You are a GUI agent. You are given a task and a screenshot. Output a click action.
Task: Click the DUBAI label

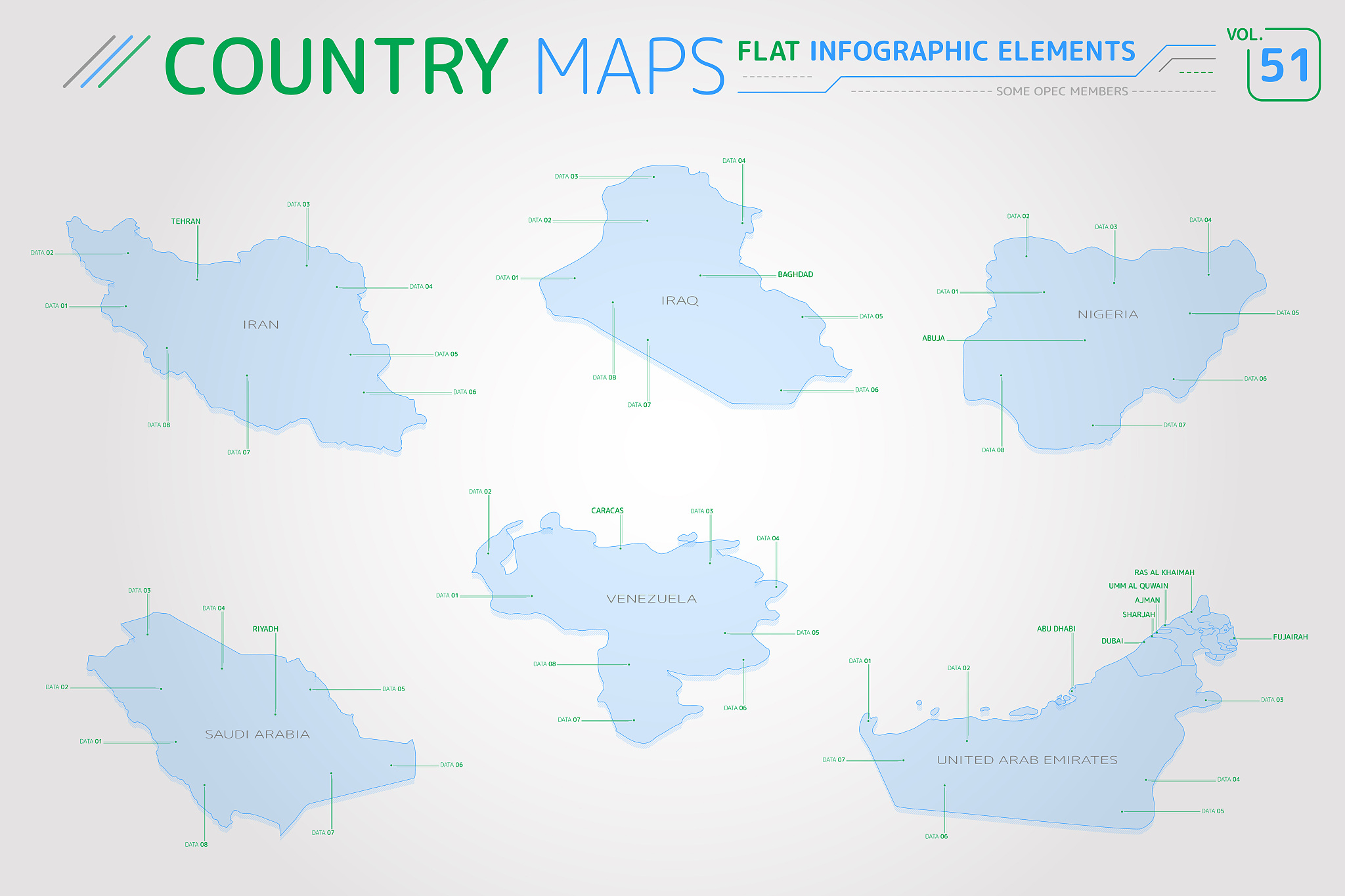point(1112,641)
